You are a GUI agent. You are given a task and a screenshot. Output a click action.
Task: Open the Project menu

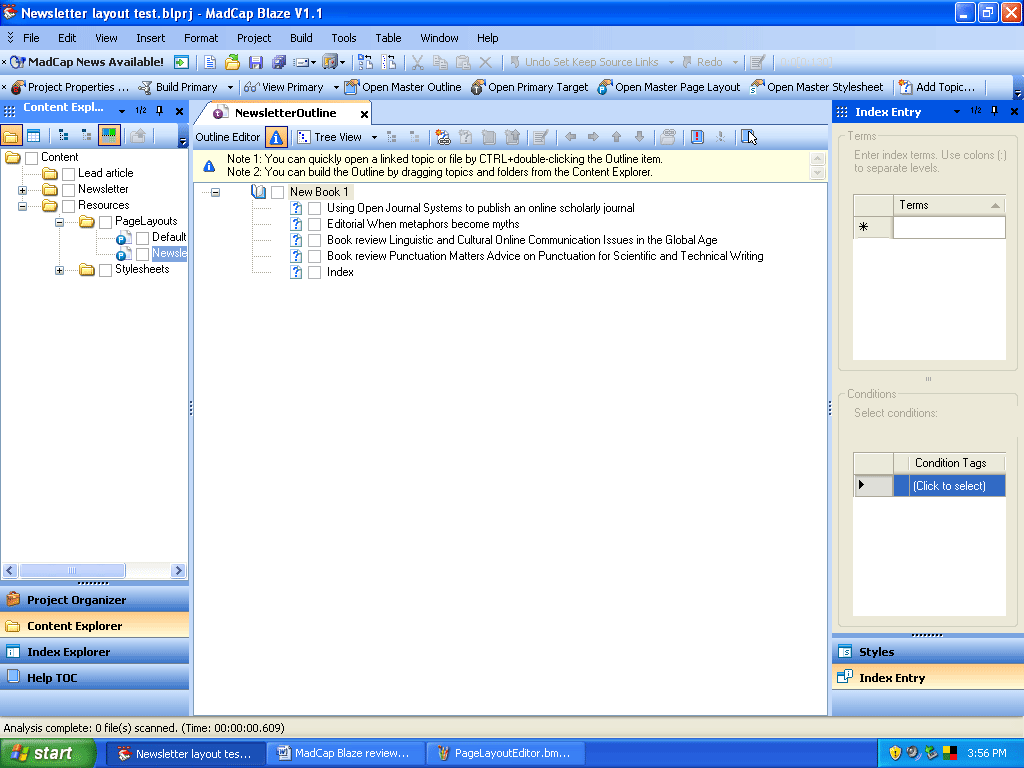[253, 38]
